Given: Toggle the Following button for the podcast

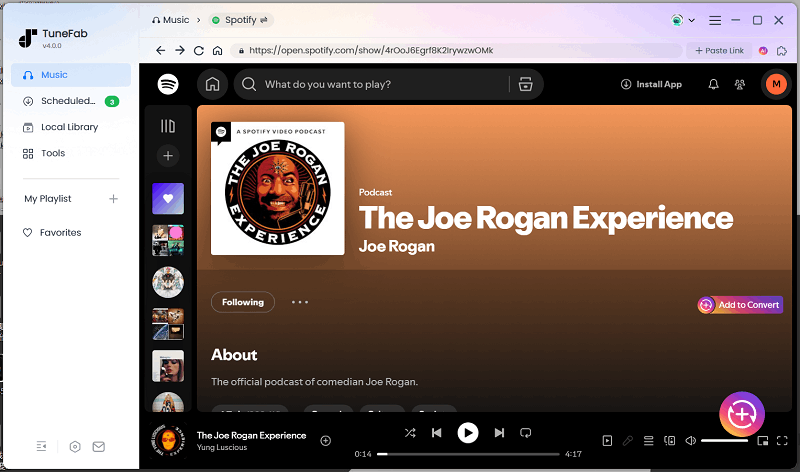Looking at the screenshot, I should (x=243, y=302).
